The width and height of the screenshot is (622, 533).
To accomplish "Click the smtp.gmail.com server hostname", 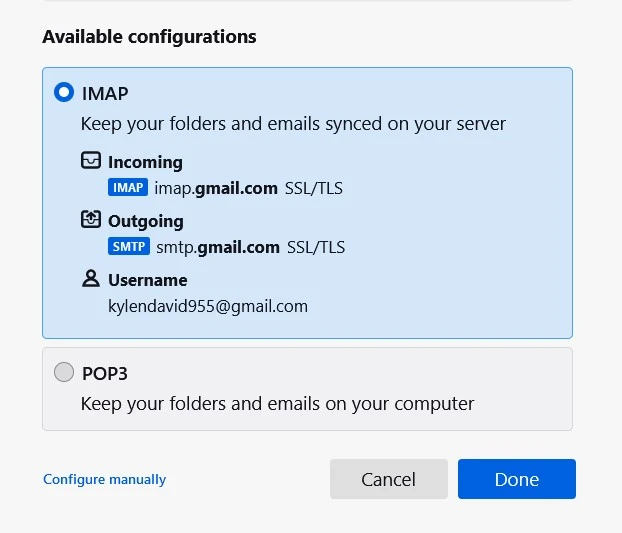I will pos(216,247).
